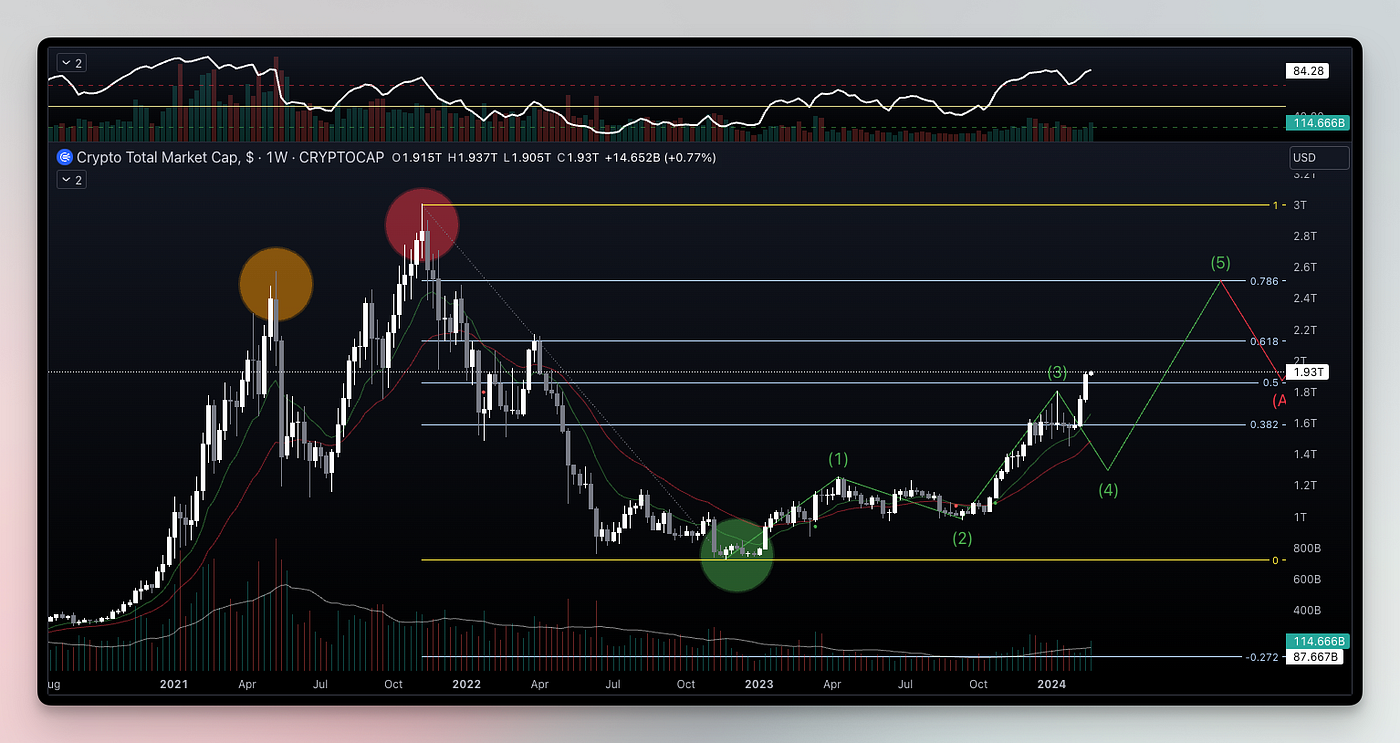Image resolution: width=1400 pixels, height=743 pixels.
Task: Click the 1.2T price axis label
Action: pos(1304,485)
